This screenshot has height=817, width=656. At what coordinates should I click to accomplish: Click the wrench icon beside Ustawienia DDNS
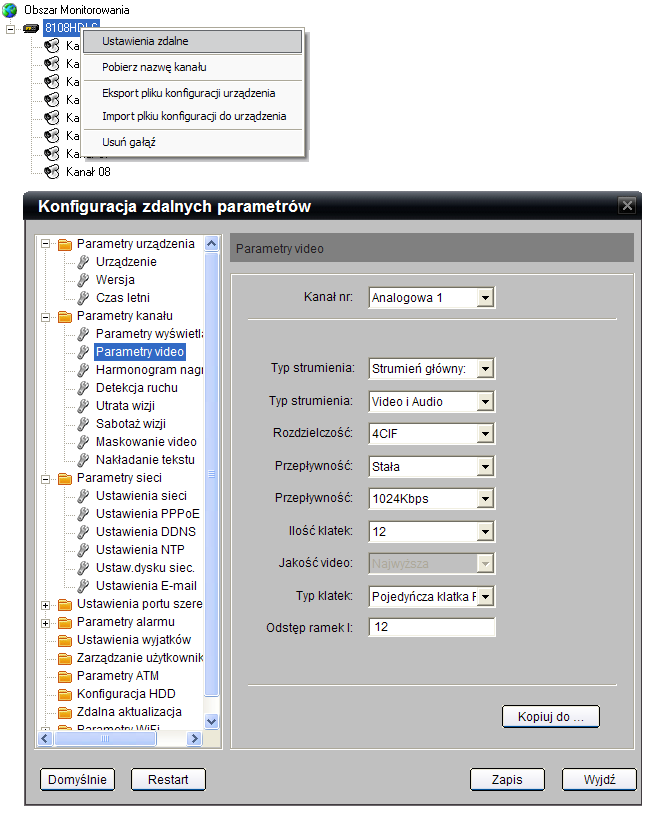click(x=83, y=532)
